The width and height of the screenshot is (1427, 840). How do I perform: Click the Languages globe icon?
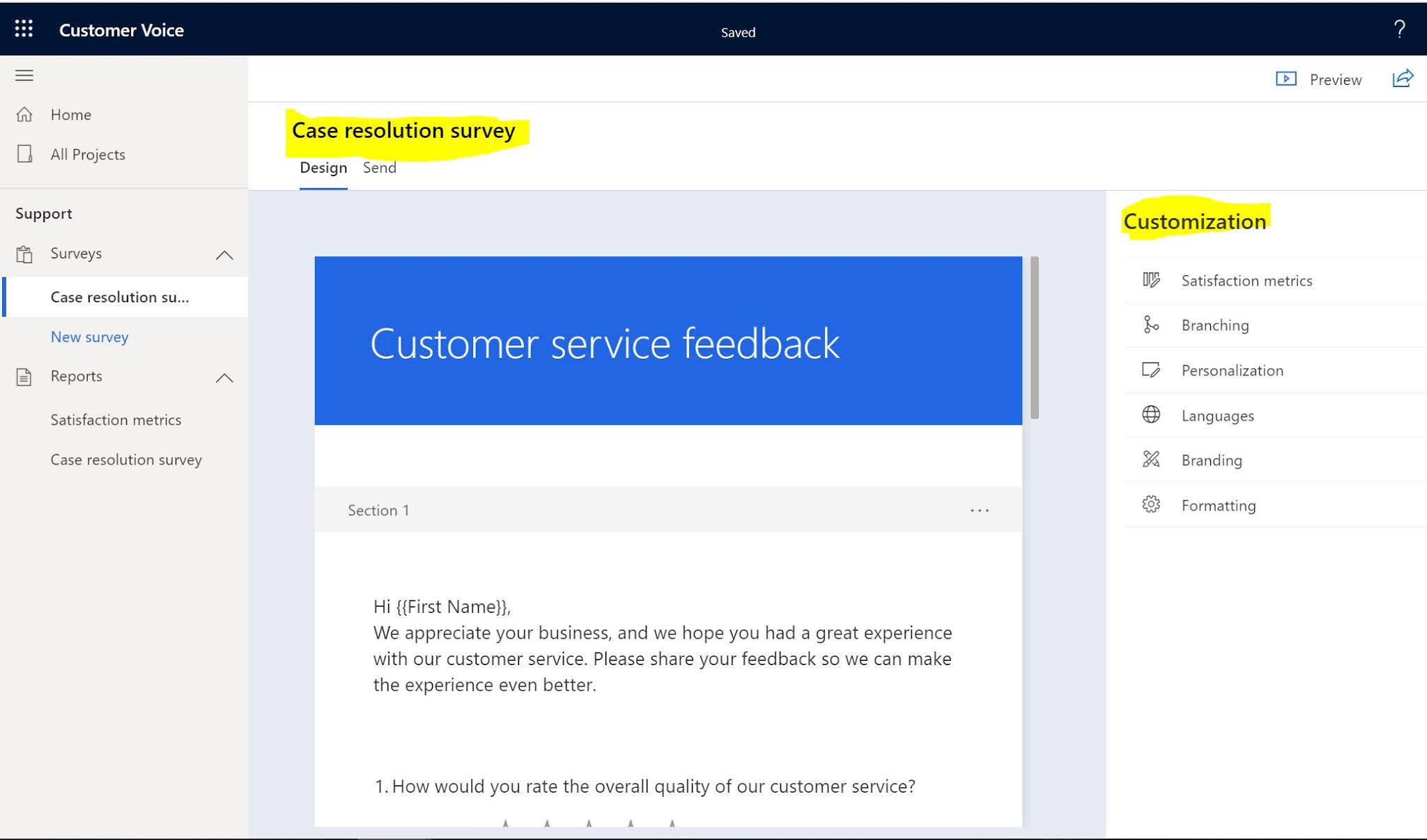click(x=1151, y=415)
